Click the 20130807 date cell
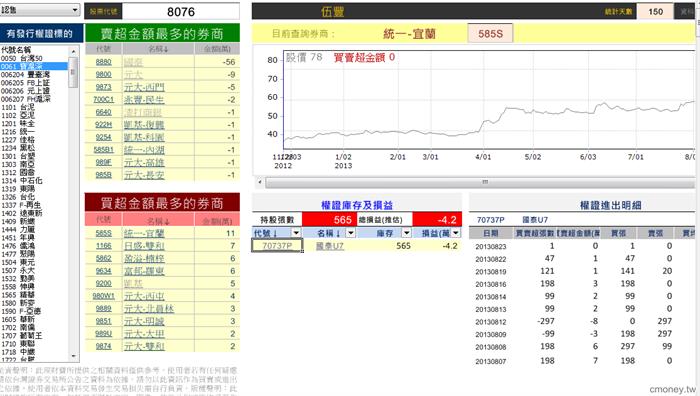 pos(490,361)
